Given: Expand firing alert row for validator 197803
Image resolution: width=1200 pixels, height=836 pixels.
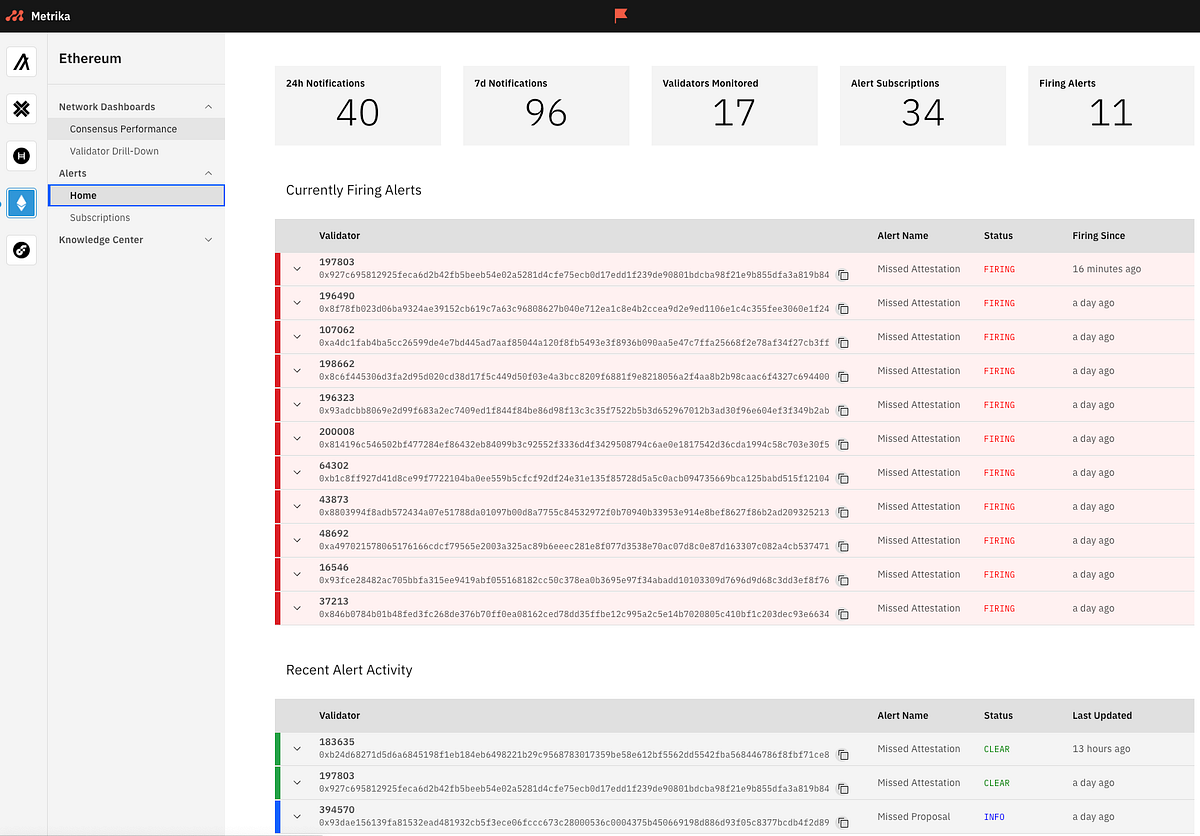Looking at the screenshot, I should (297, 269).
